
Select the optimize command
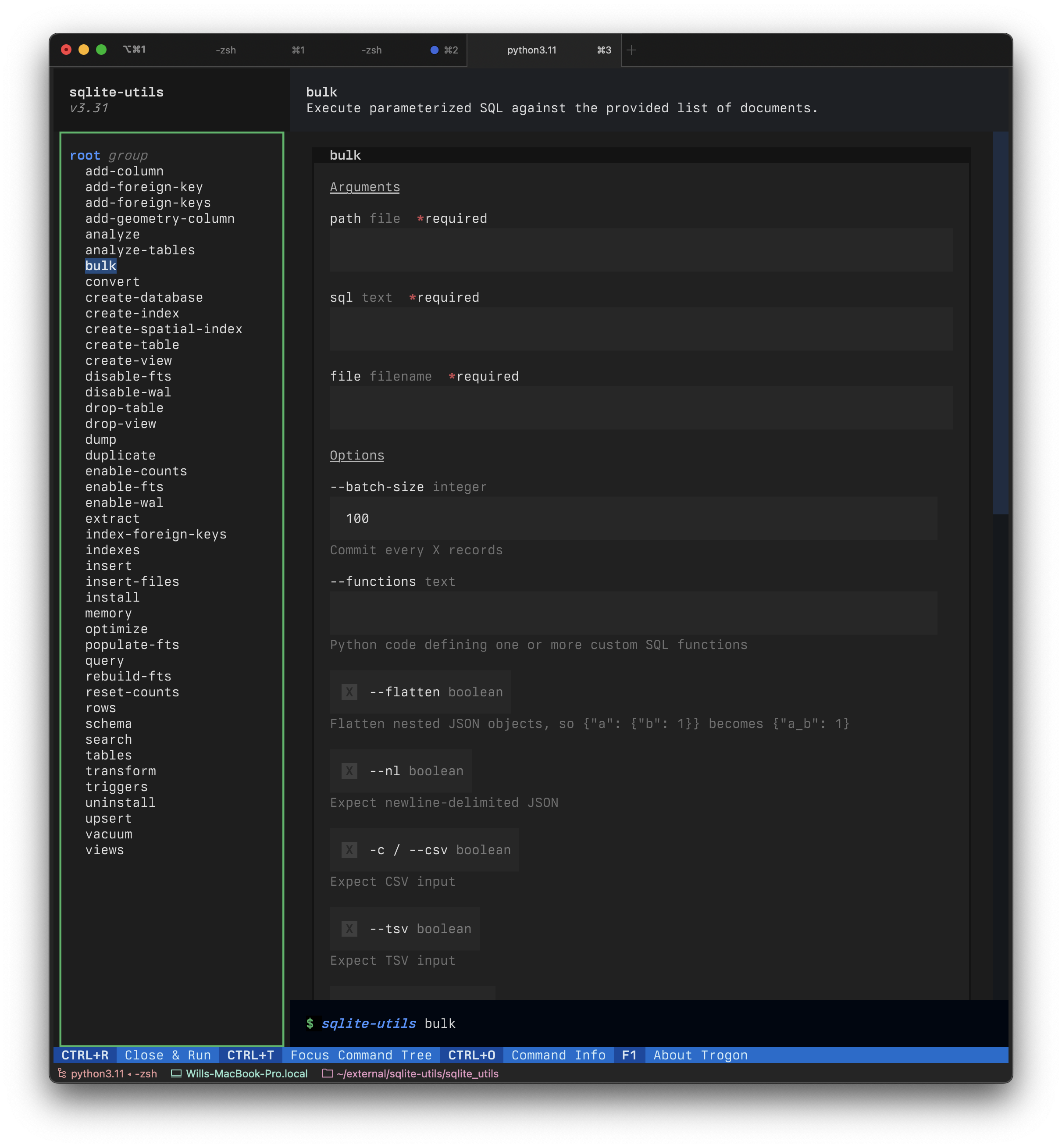coord(116,629)
